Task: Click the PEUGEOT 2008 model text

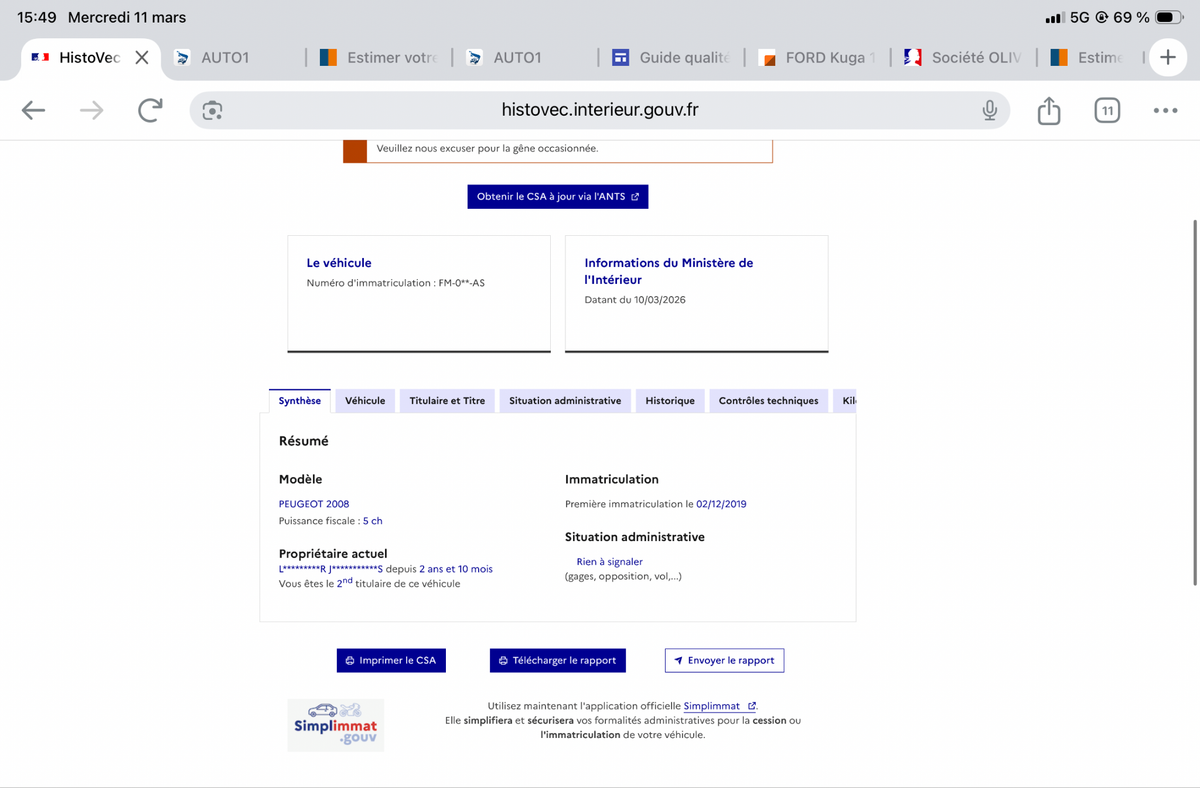Action: pyautogui.click(x=314, y=504)
